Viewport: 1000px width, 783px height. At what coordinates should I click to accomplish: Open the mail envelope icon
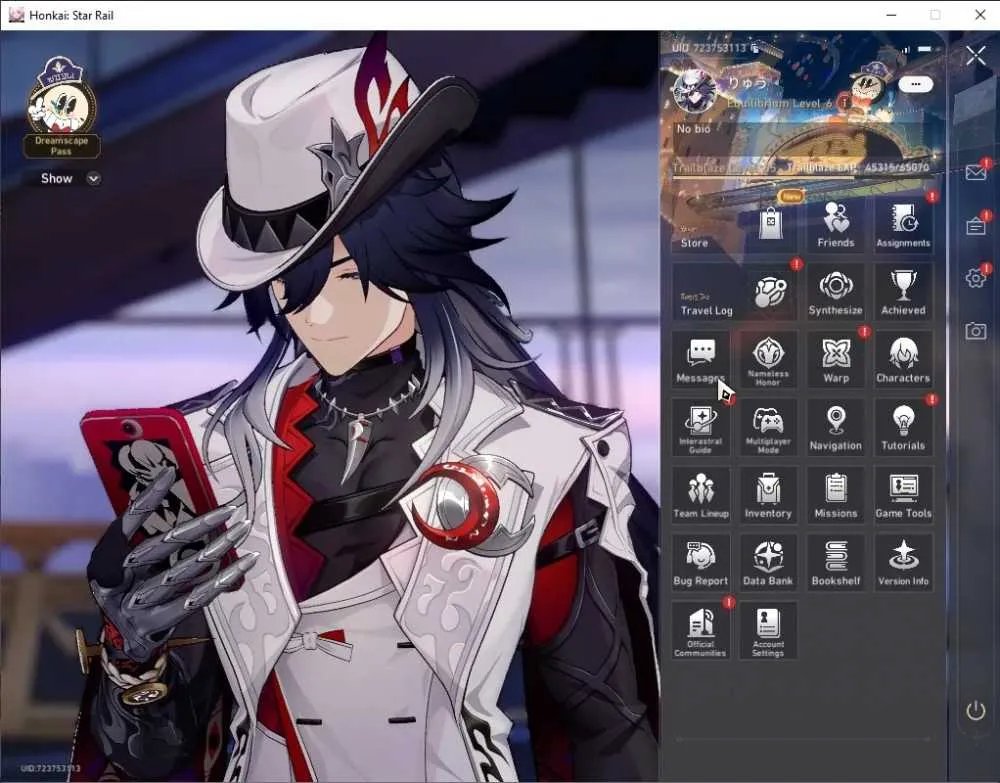(x=976, y=172)
